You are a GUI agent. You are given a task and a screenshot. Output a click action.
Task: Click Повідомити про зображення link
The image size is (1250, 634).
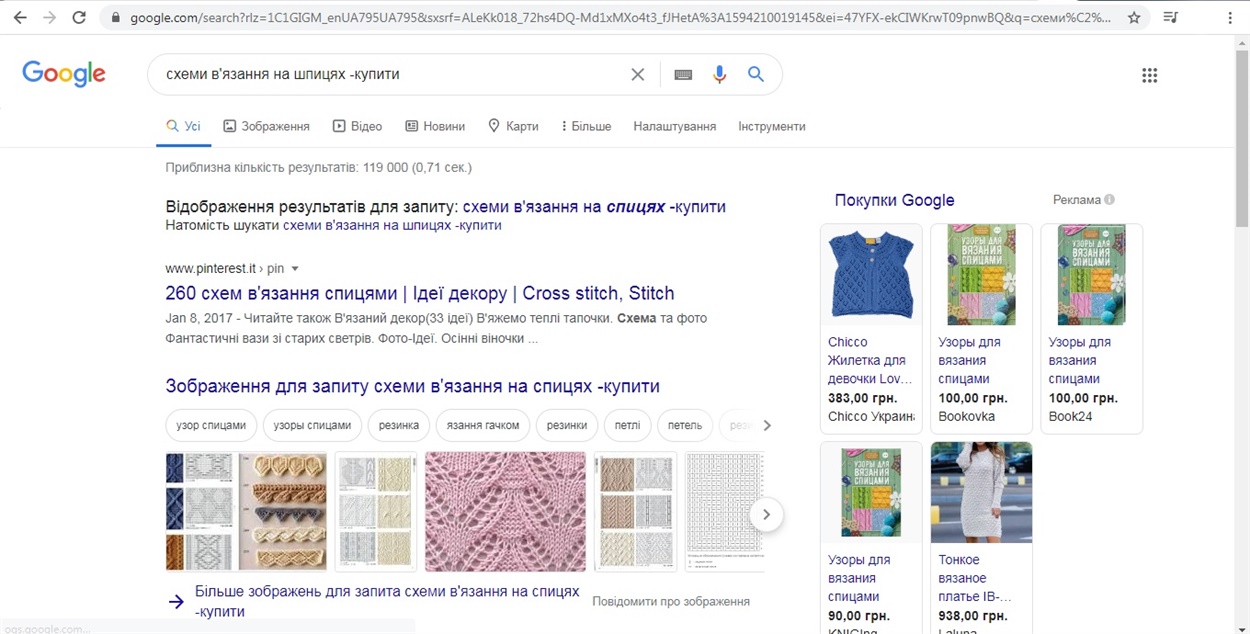[x=671, y=602]
